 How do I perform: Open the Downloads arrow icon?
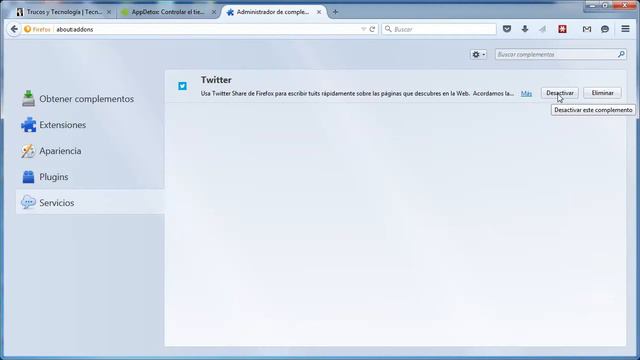[x=525, y=29]
